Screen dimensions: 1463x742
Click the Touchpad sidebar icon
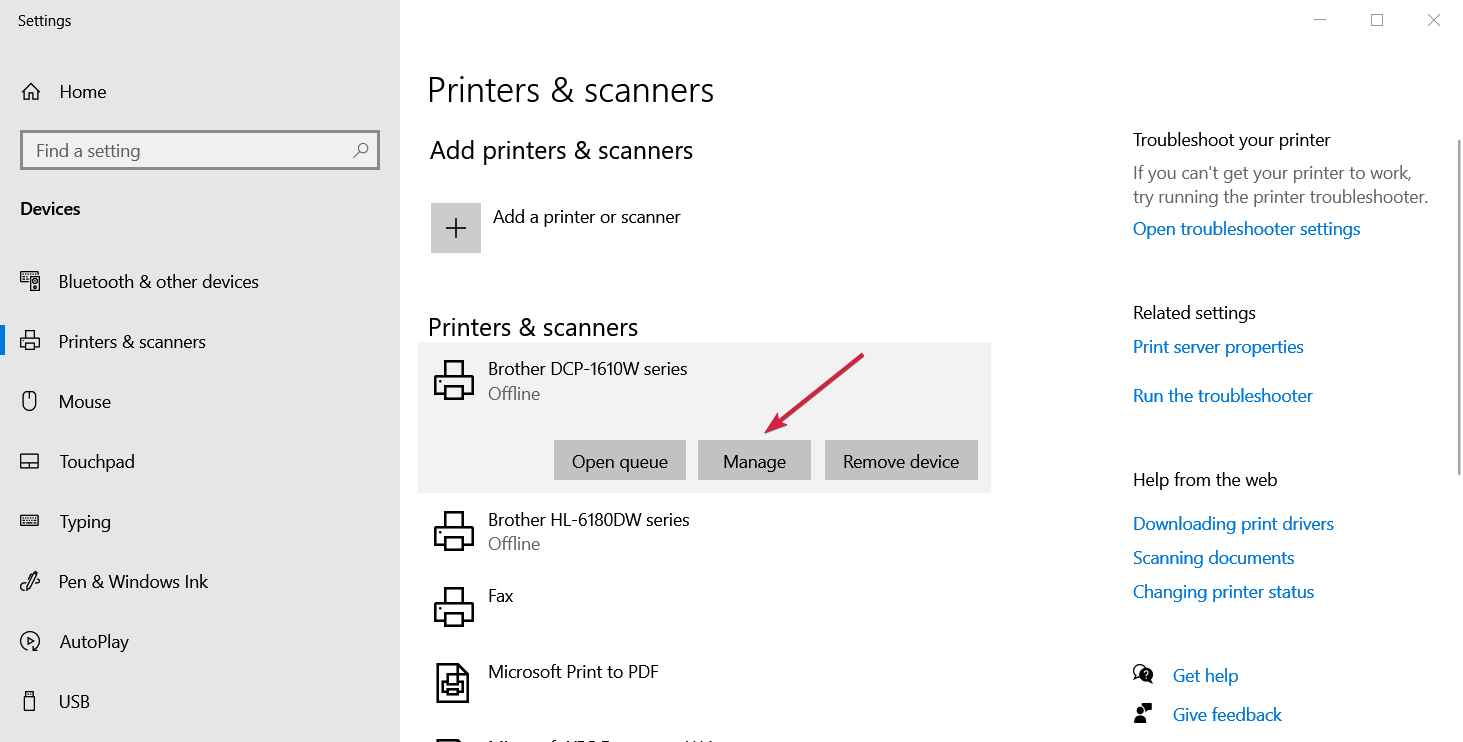click(x=30, y=462)
